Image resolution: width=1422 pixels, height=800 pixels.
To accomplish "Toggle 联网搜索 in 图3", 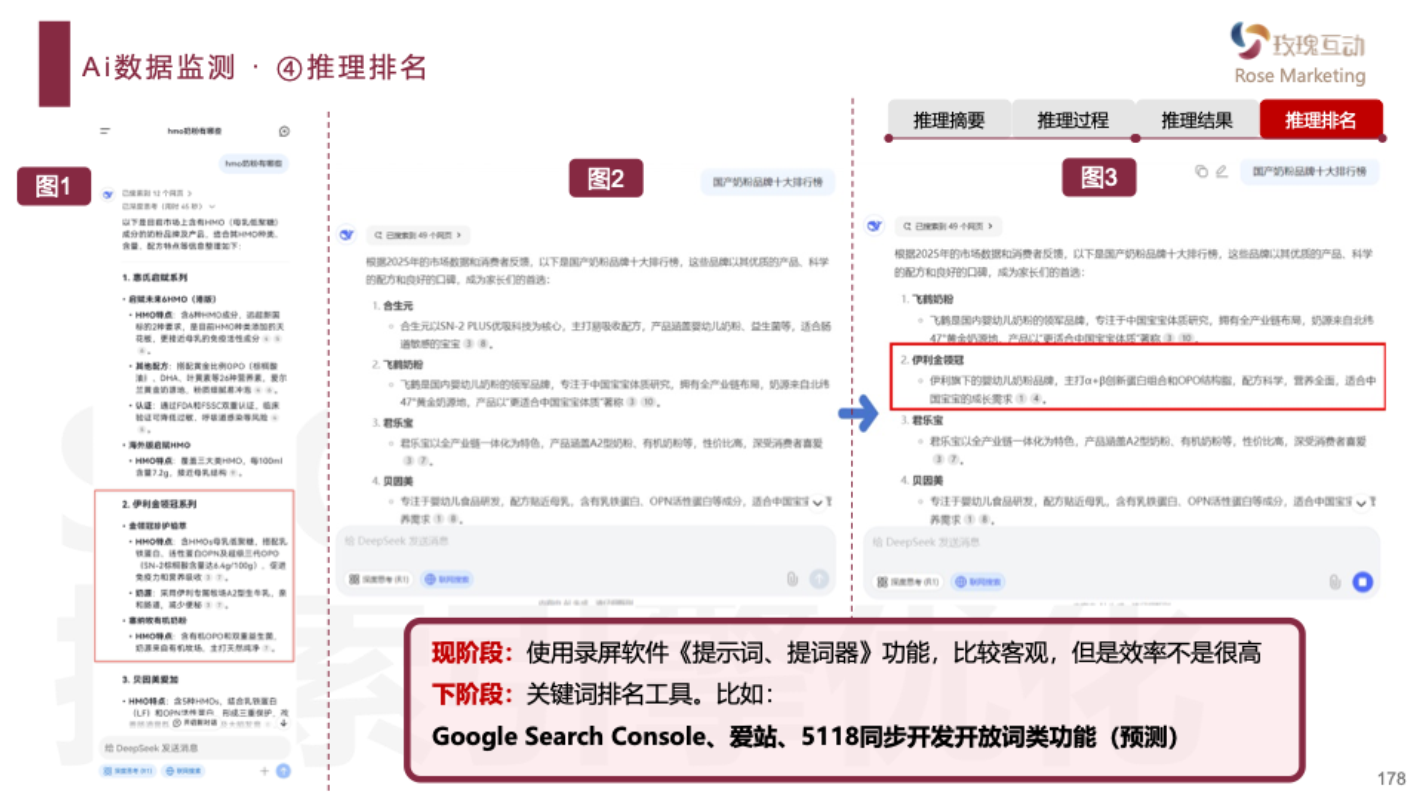I will coord(978,582).
